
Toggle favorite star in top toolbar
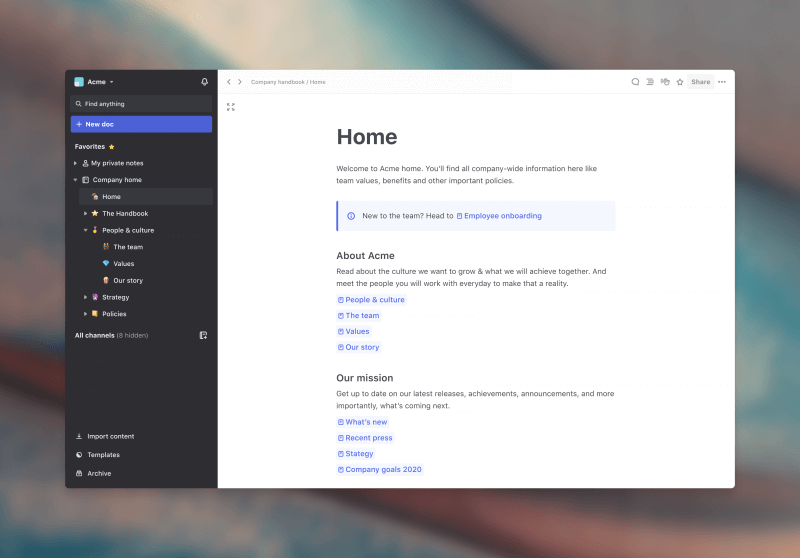680,82
